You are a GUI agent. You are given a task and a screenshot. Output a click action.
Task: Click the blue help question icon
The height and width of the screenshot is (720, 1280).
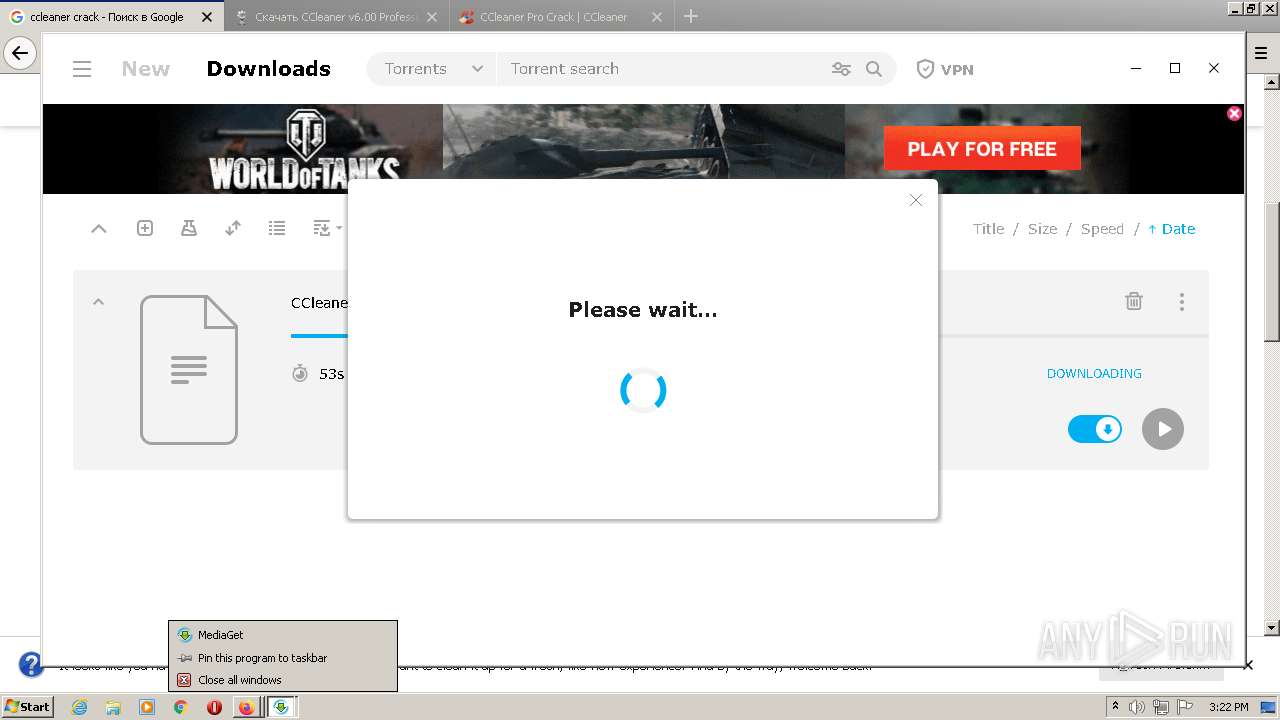pyautogui.click(x=31, y=664)
